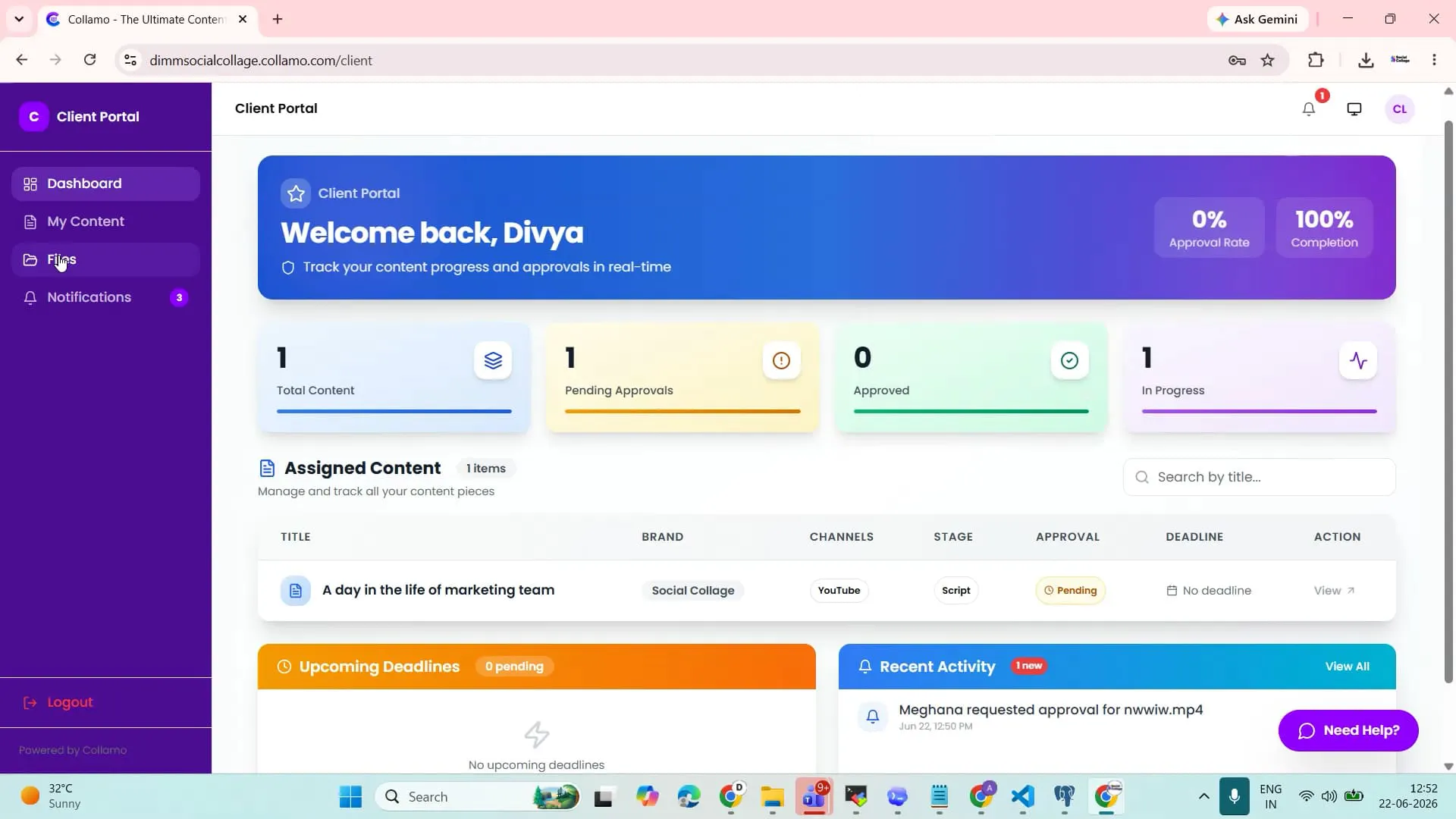This screenshot has height=819, width=1456.
Task: Click Logout
Action: (x=58, y=703)
